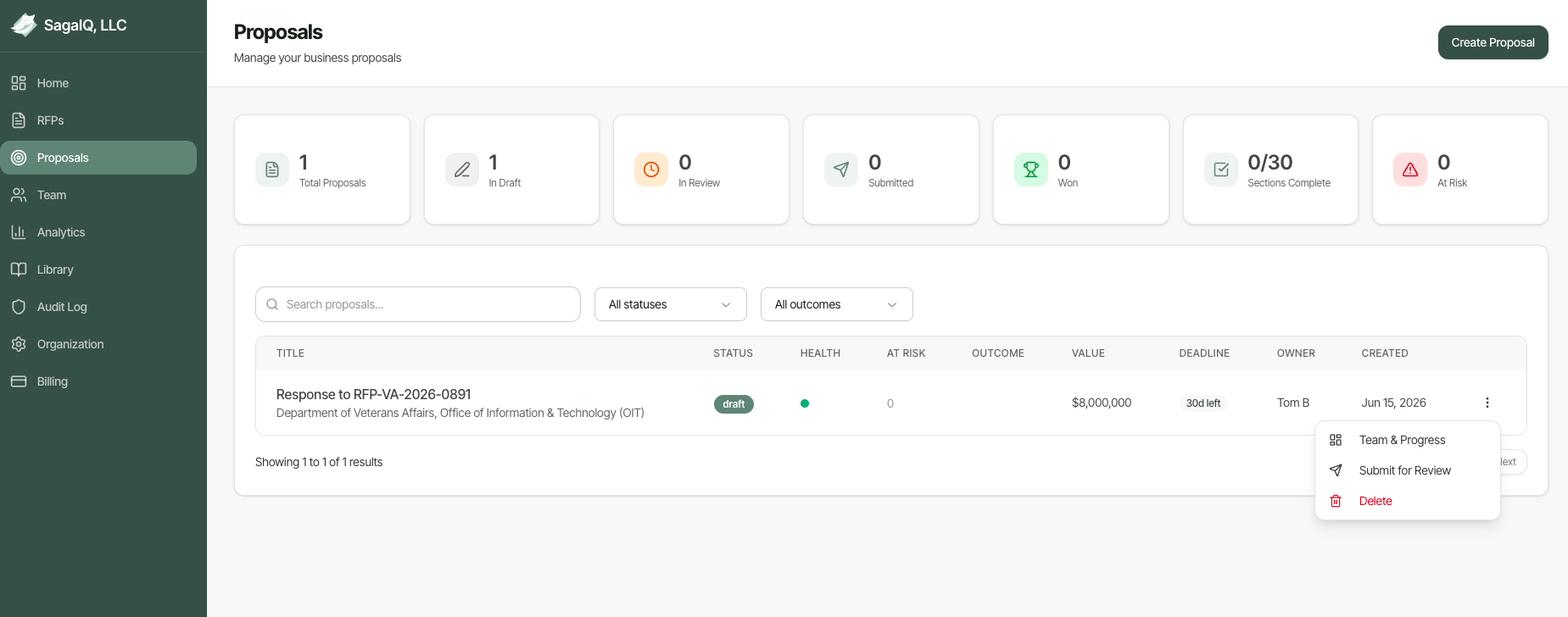Click the Next pagination button

(1514, 462)
